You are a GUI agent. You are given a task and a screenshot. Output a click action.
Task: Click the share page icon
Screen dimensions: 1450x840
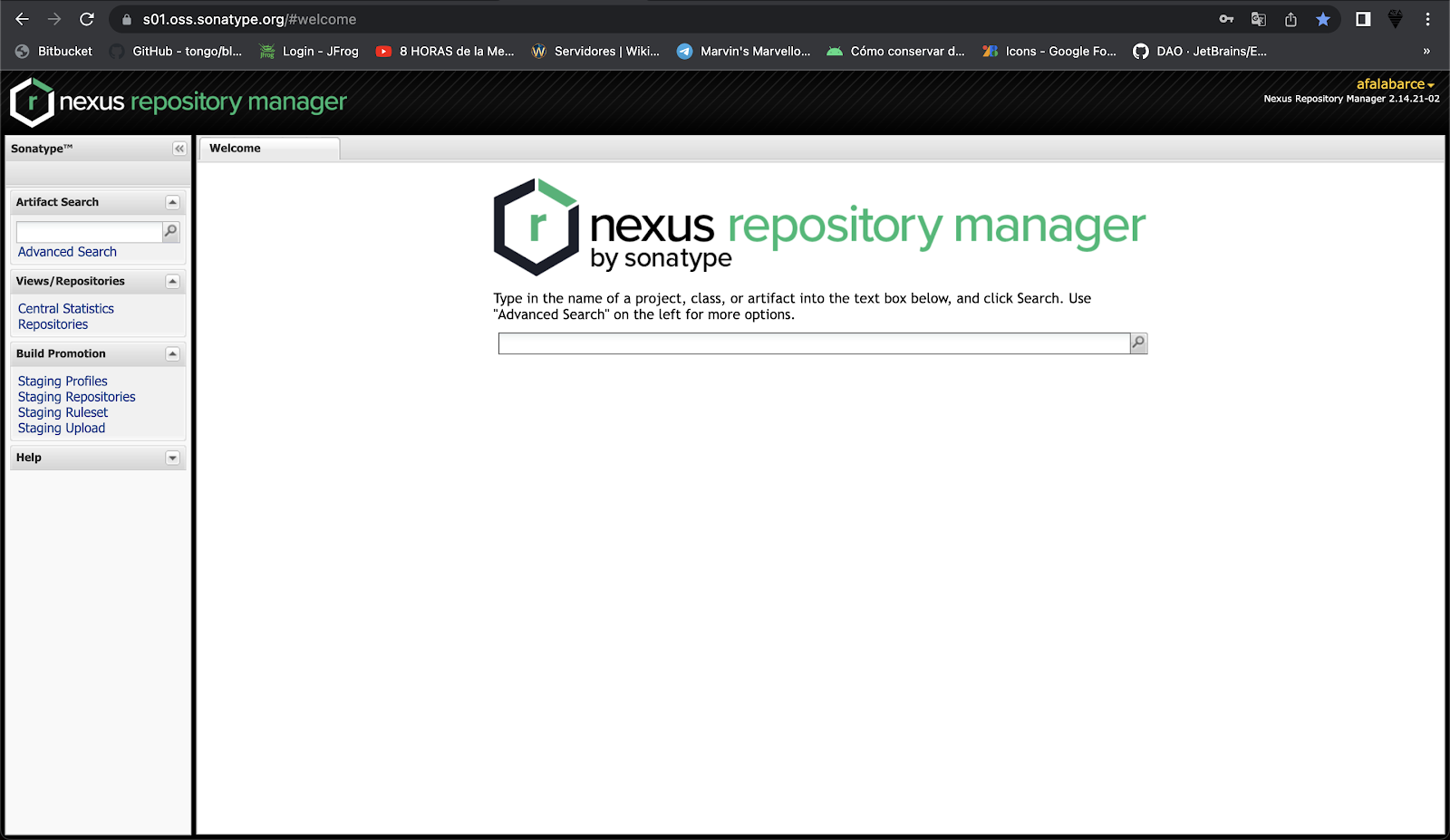[1290, 19]
